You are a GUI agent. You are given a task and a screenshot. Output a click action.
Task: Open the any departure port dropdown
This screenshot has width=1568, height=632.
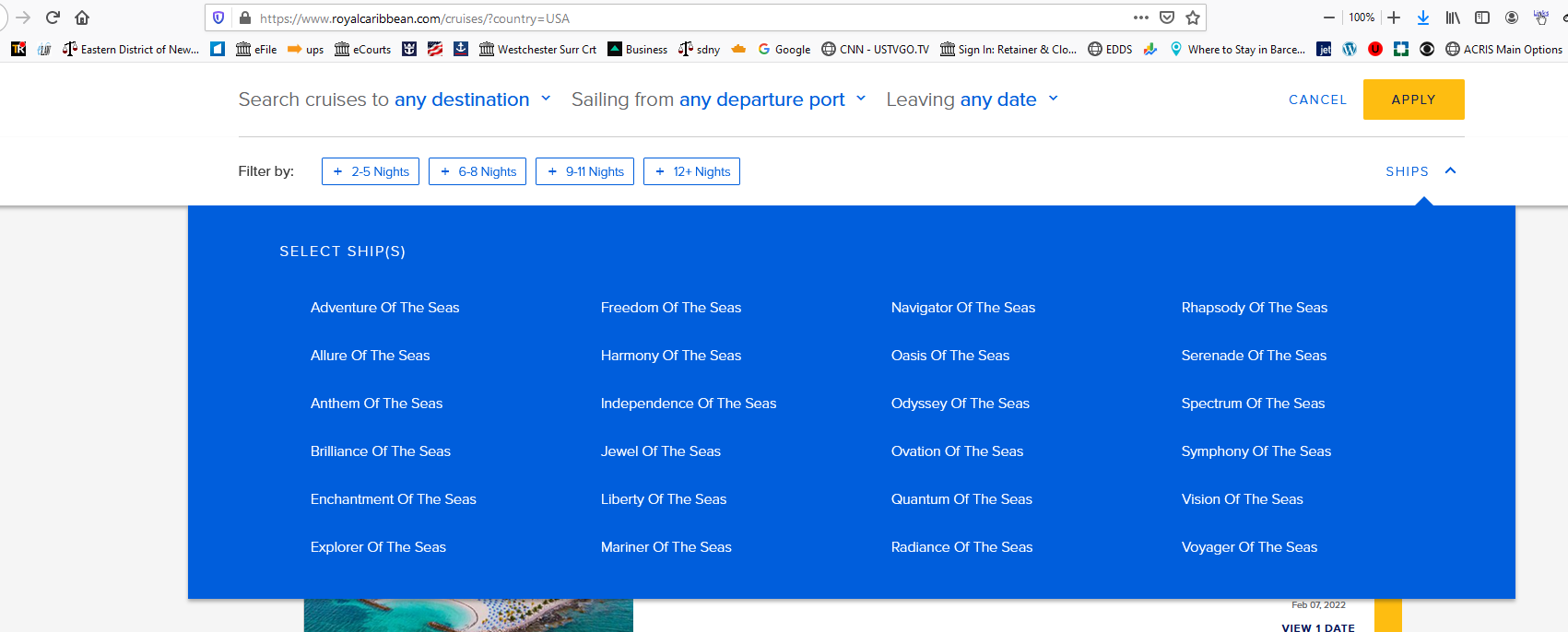pyautogui.click(x=772, y=99)
